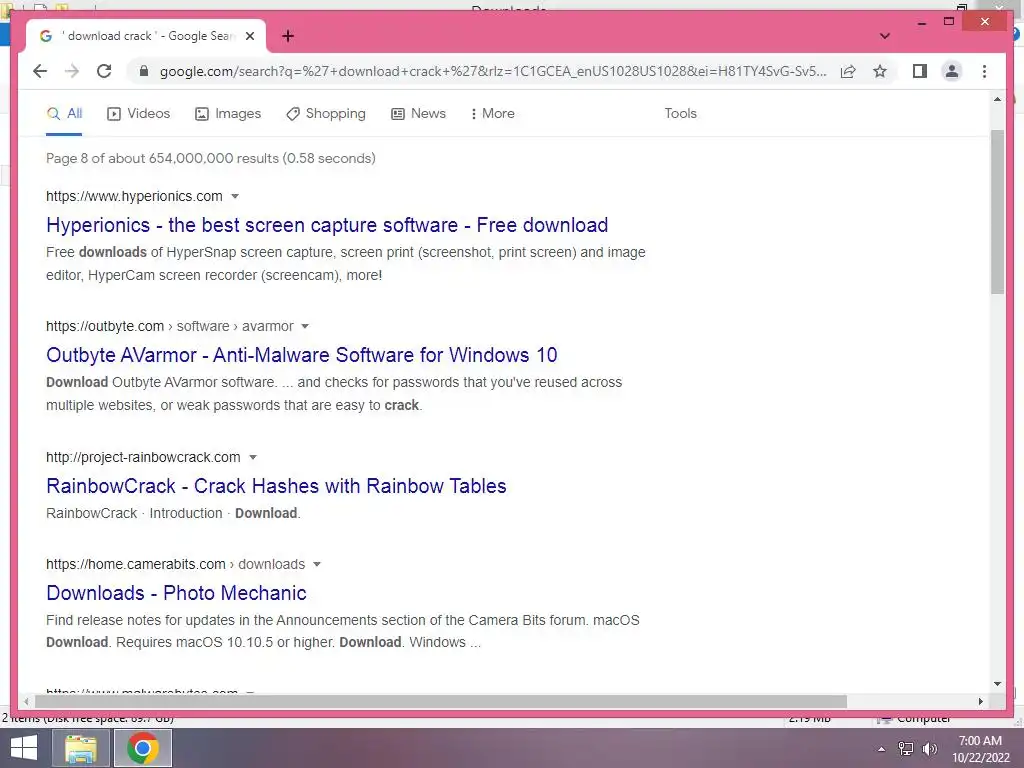View site info via lock icon

144,71
